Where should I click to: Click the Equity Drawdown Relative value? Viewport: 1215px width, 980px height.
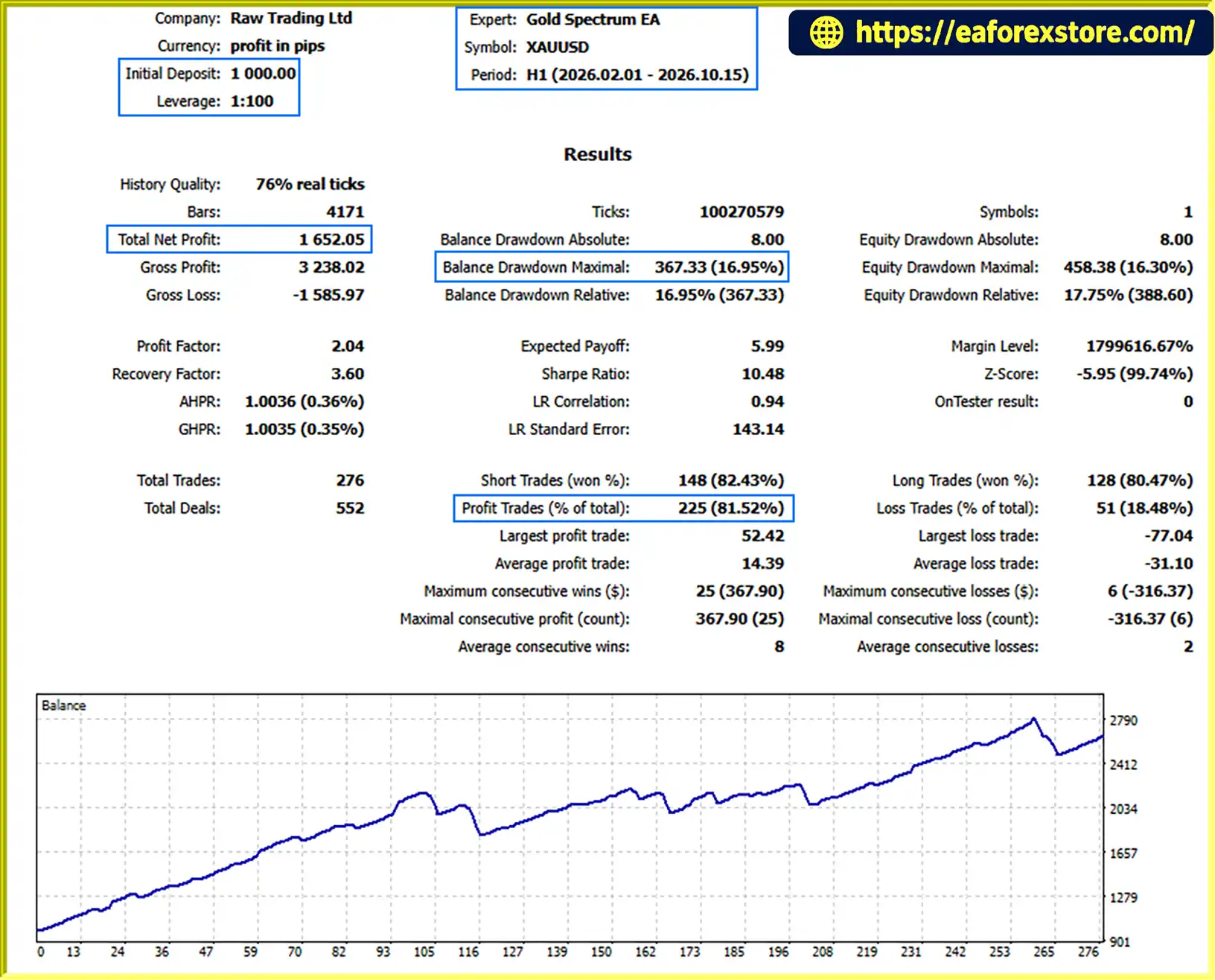click(1128, 295)
